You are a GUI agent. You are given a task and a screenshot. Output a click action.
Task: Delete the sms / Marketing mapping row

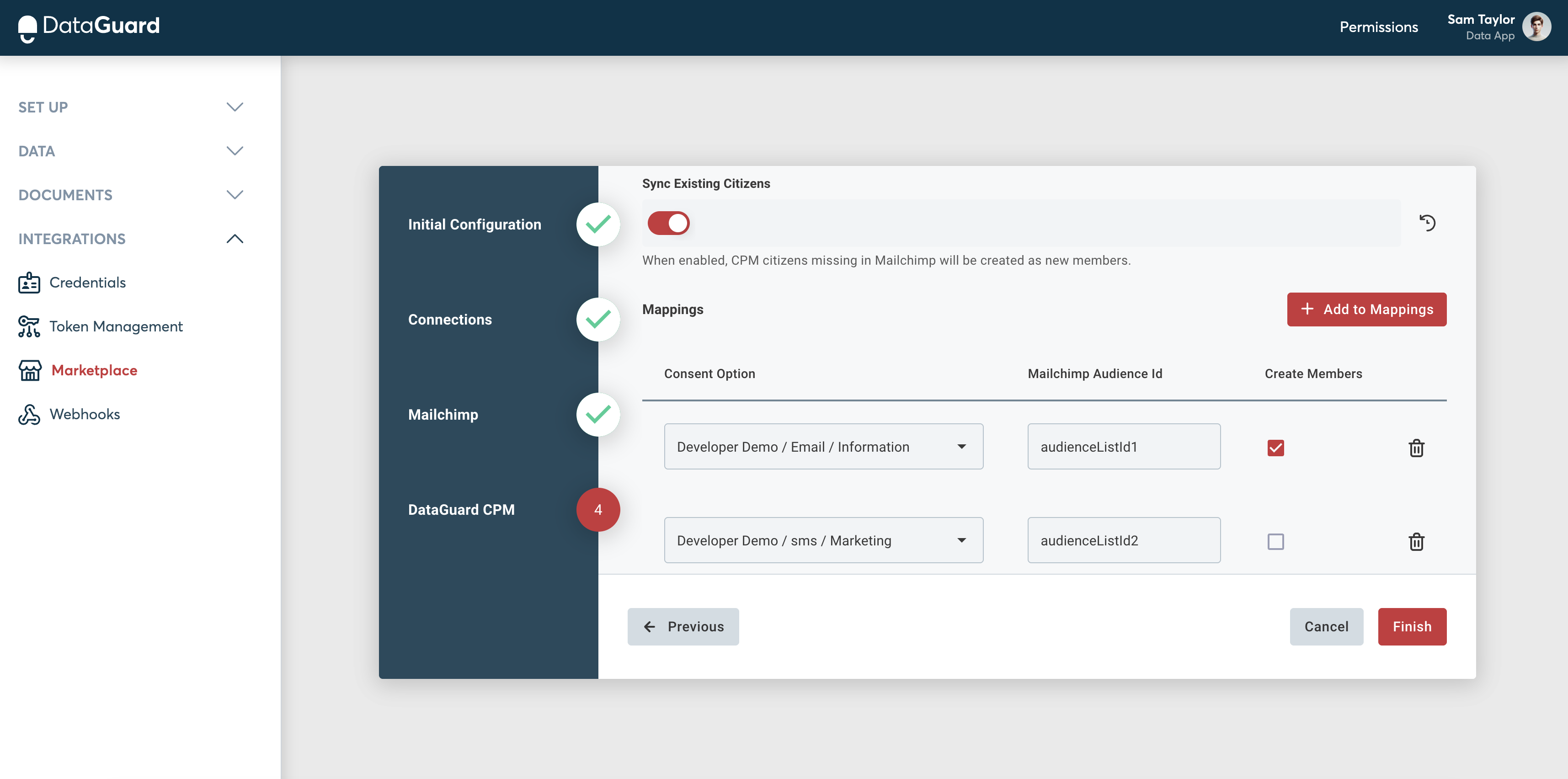1416,542
